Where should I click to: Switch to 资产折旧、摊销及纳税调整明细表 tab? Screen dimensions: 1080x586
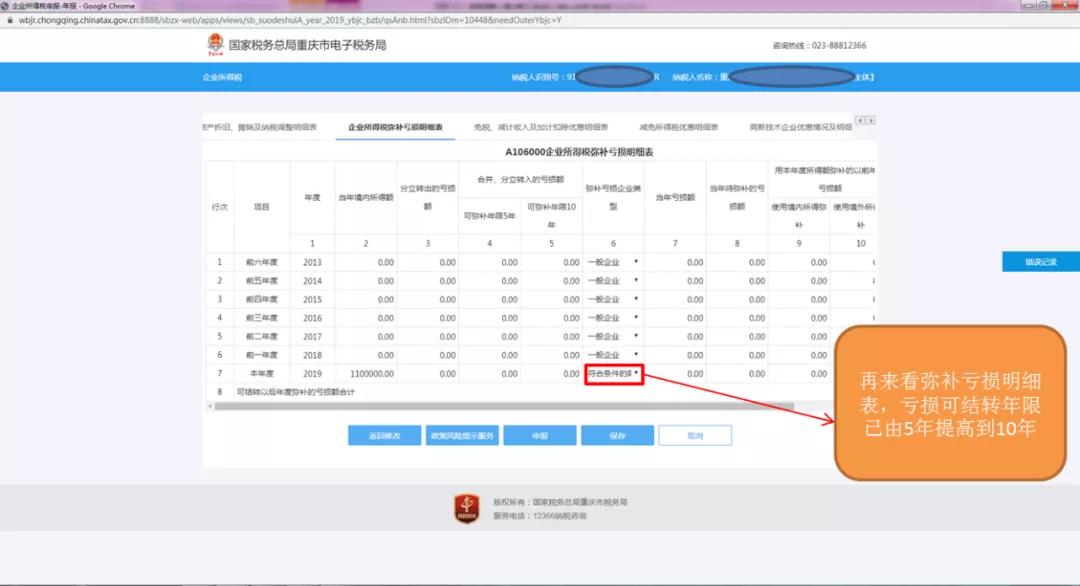click(260, 127)
